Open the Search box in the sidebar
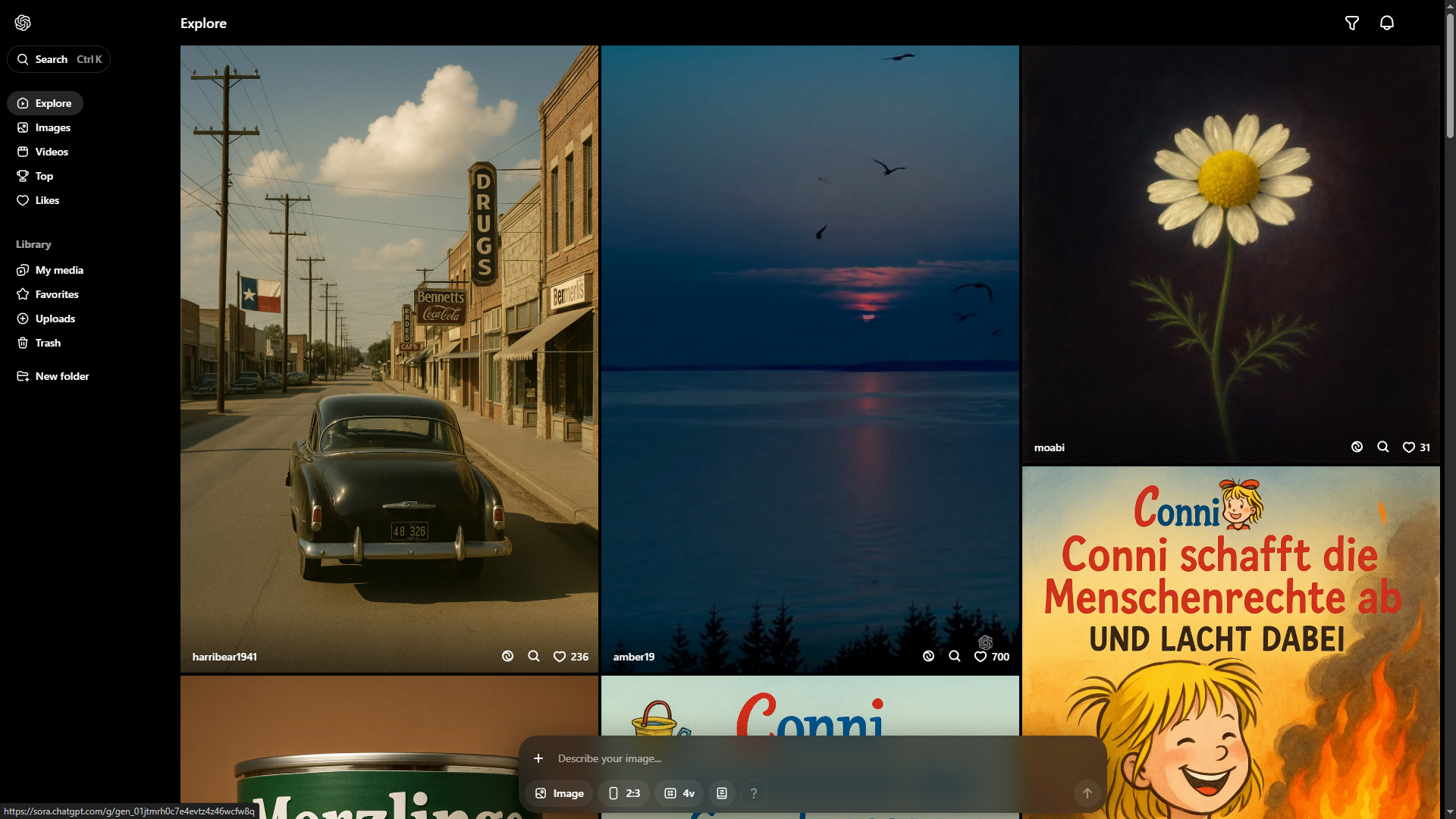The width and height of the screenshot is (1456, 819). tap(58, 59)
